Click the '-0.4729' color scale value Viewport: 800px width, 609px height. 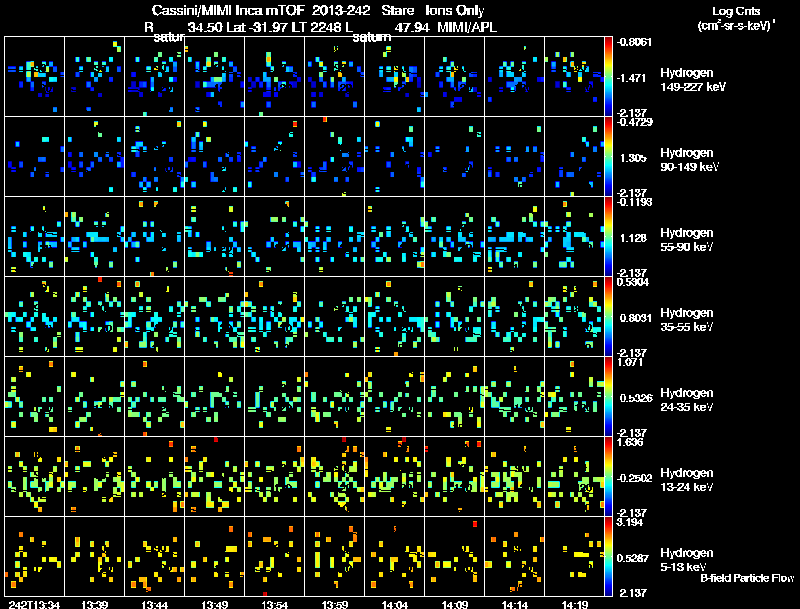click(634, 122)
